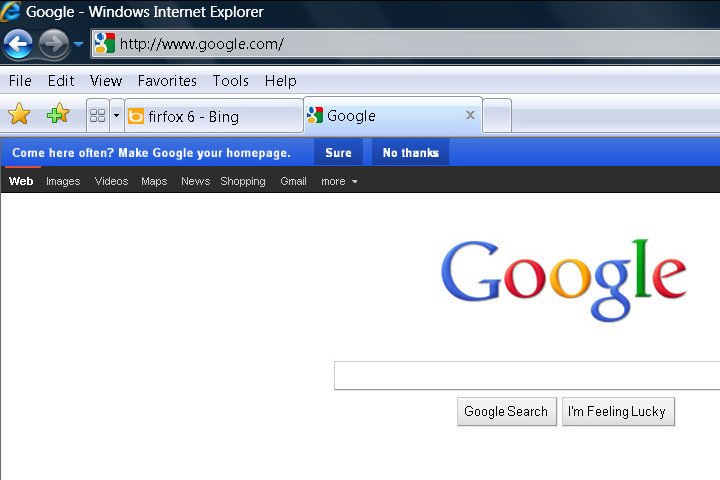Open the File menu

pyautogui.click(x=20, y=81)
